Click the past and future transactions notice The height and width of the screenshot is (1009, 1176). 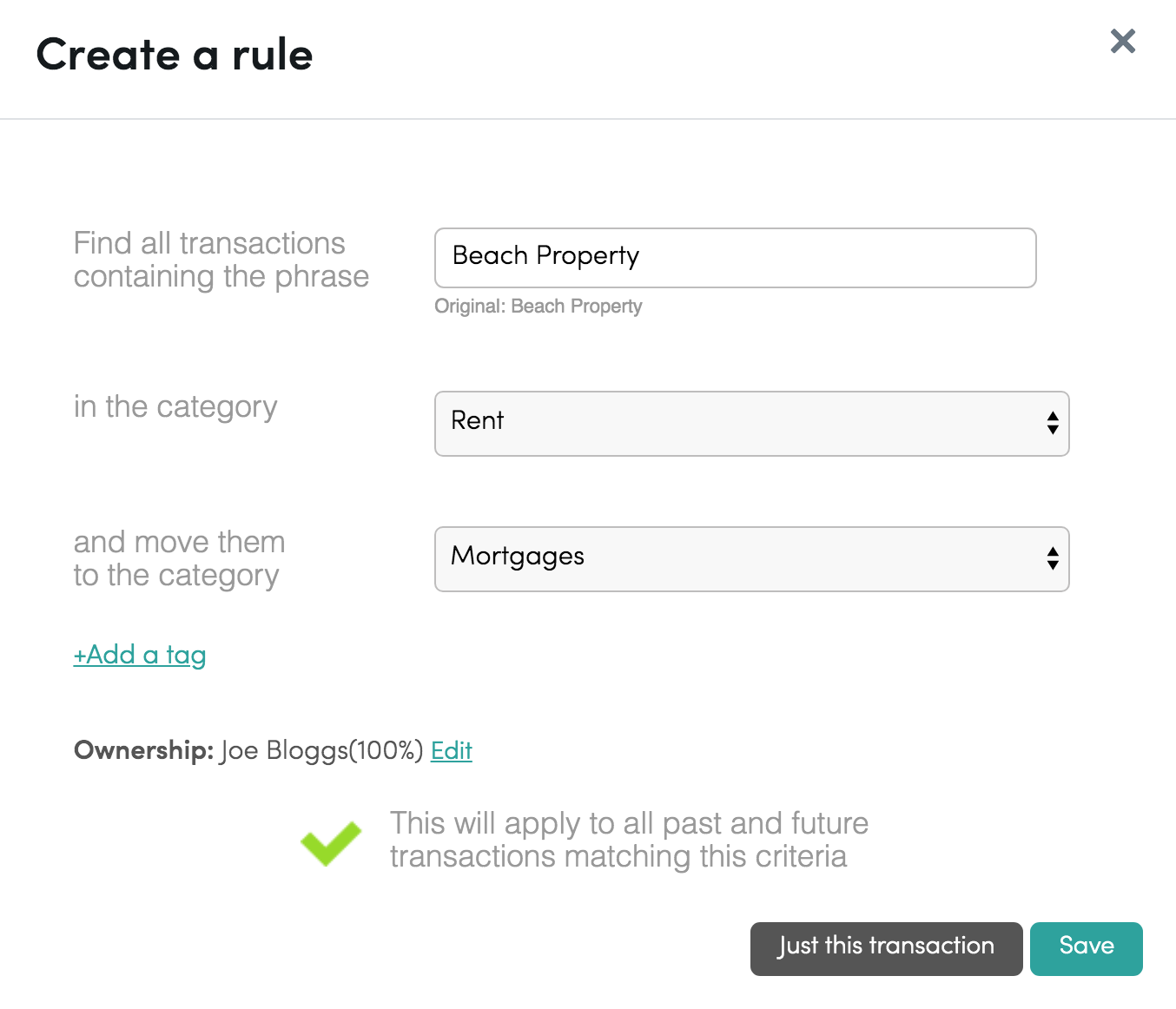coord(629,840)
